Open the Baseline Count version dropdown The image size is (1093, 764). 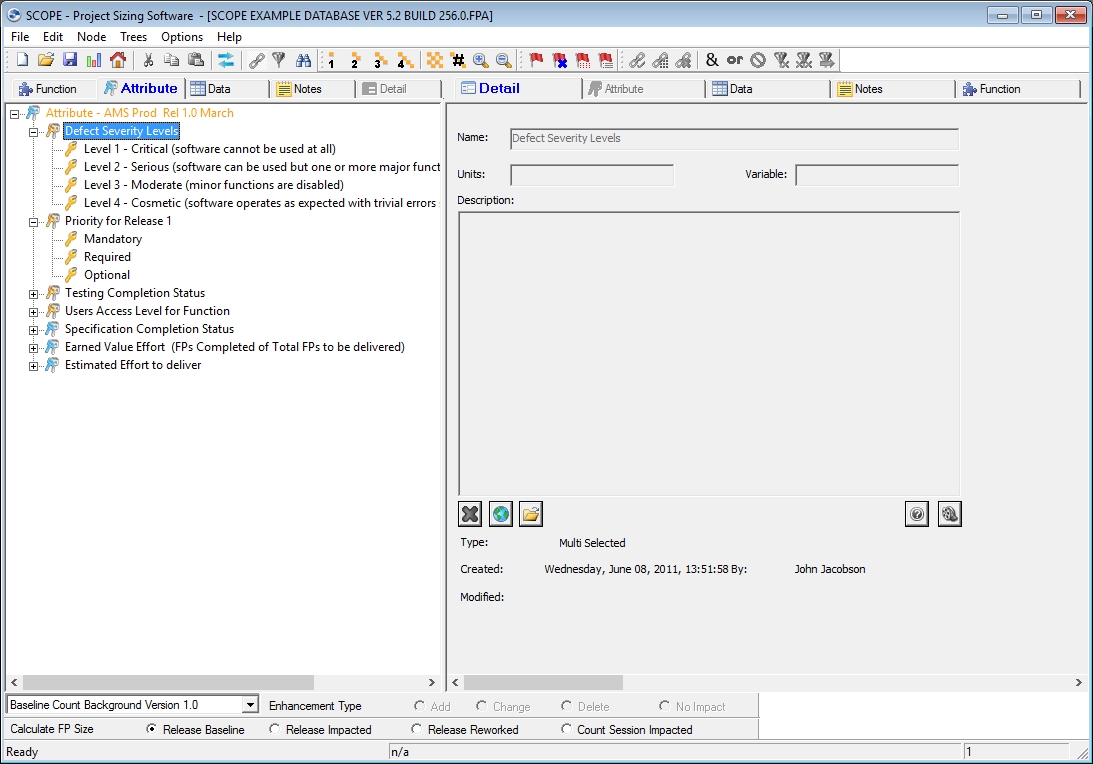pos(250,706)
